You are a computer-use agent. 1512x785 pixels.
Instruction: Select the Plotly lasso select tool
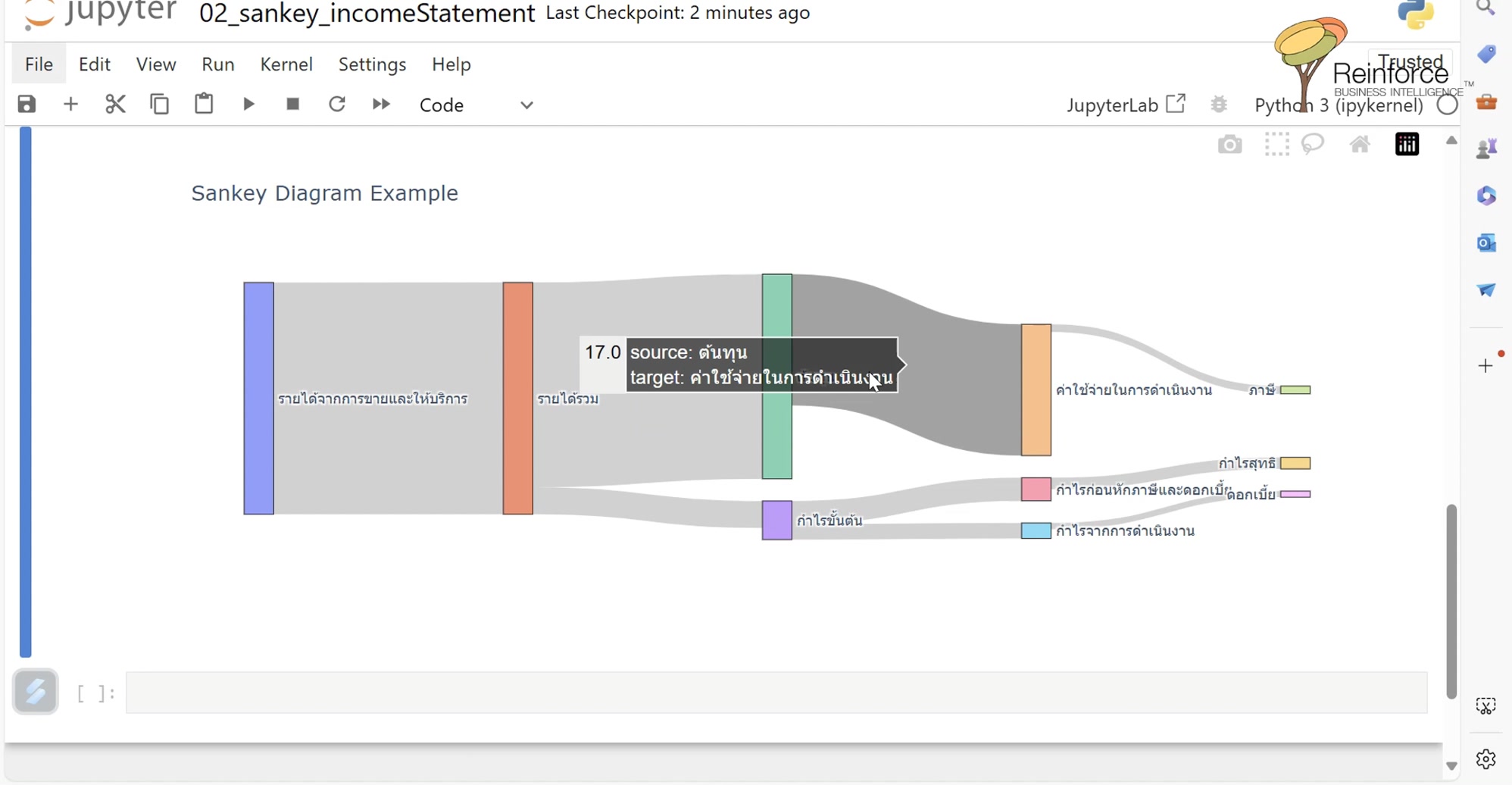pyautogui.click(x=1313, y=143)
